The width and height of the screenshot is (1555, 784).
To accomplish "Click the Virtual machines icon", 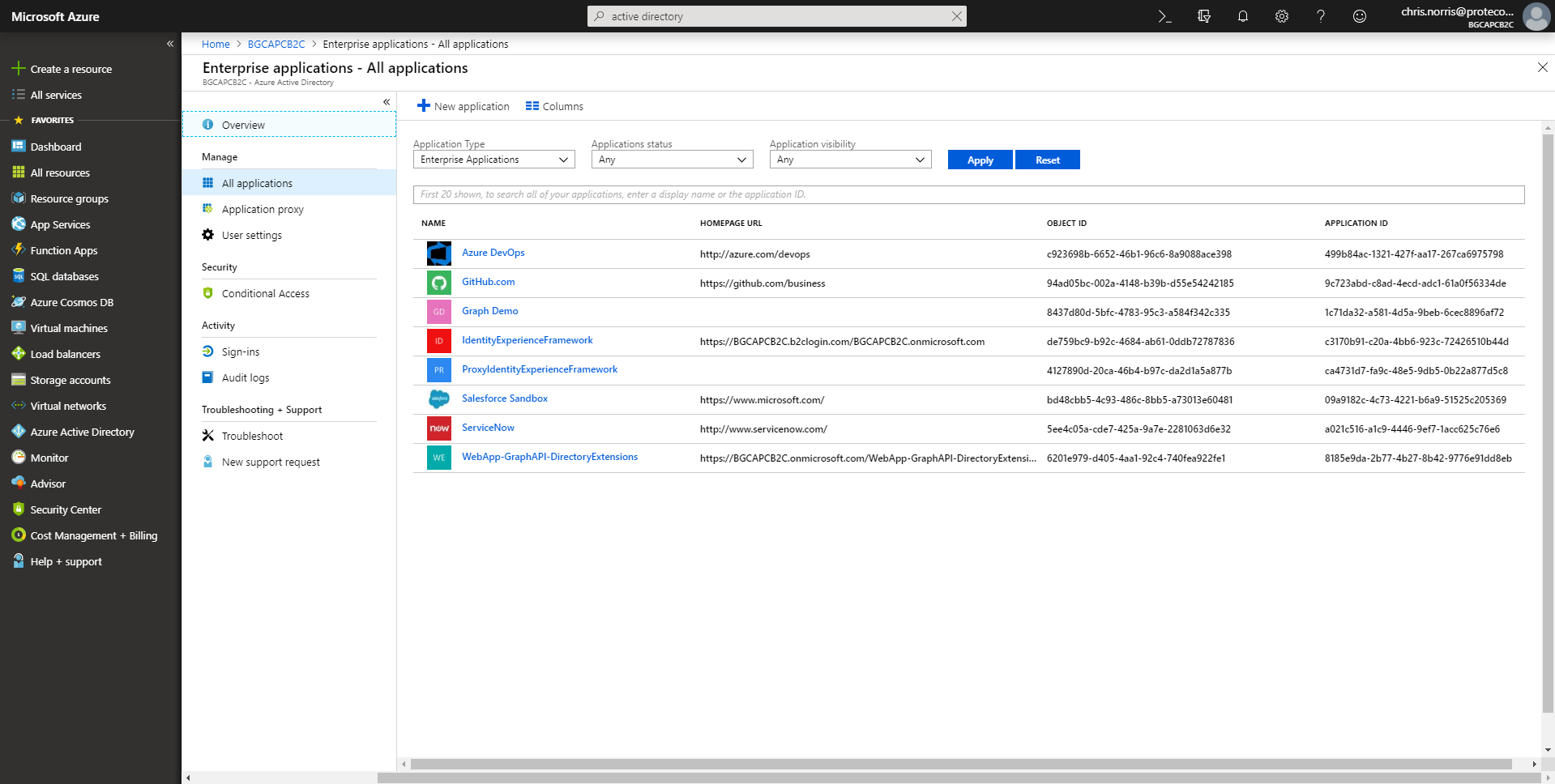I will click(19, 328).
